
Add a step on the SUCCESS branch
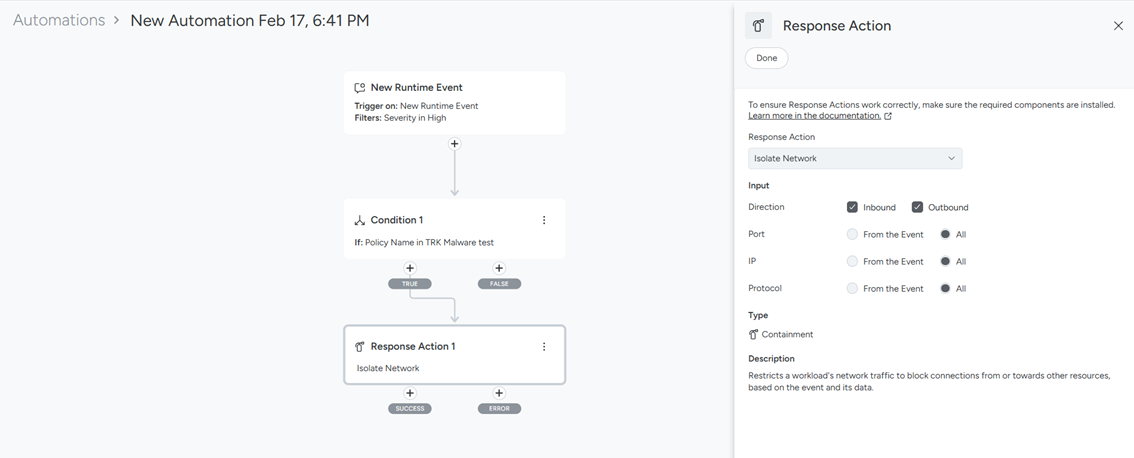point(410,393)
